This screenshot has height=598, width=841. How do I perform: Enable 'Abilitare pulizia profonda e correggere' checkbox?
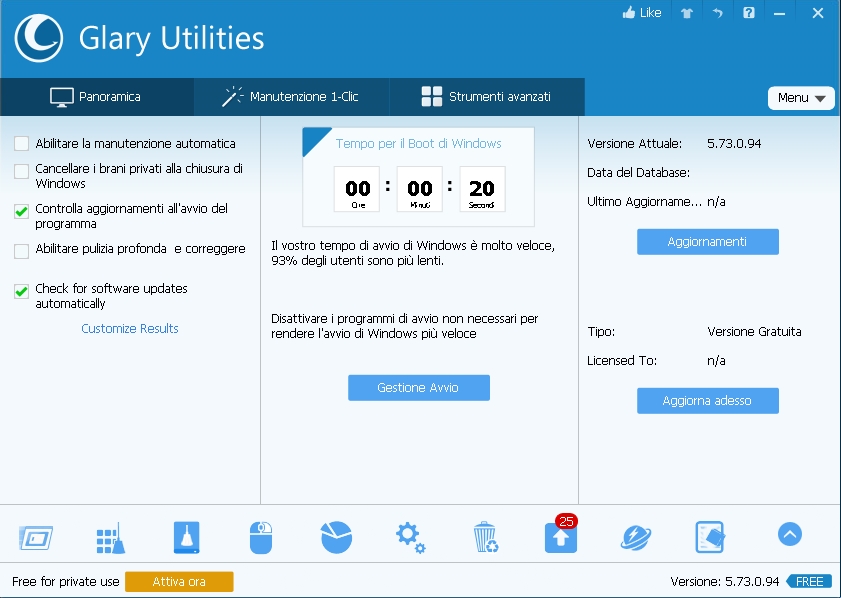point(21,251)
